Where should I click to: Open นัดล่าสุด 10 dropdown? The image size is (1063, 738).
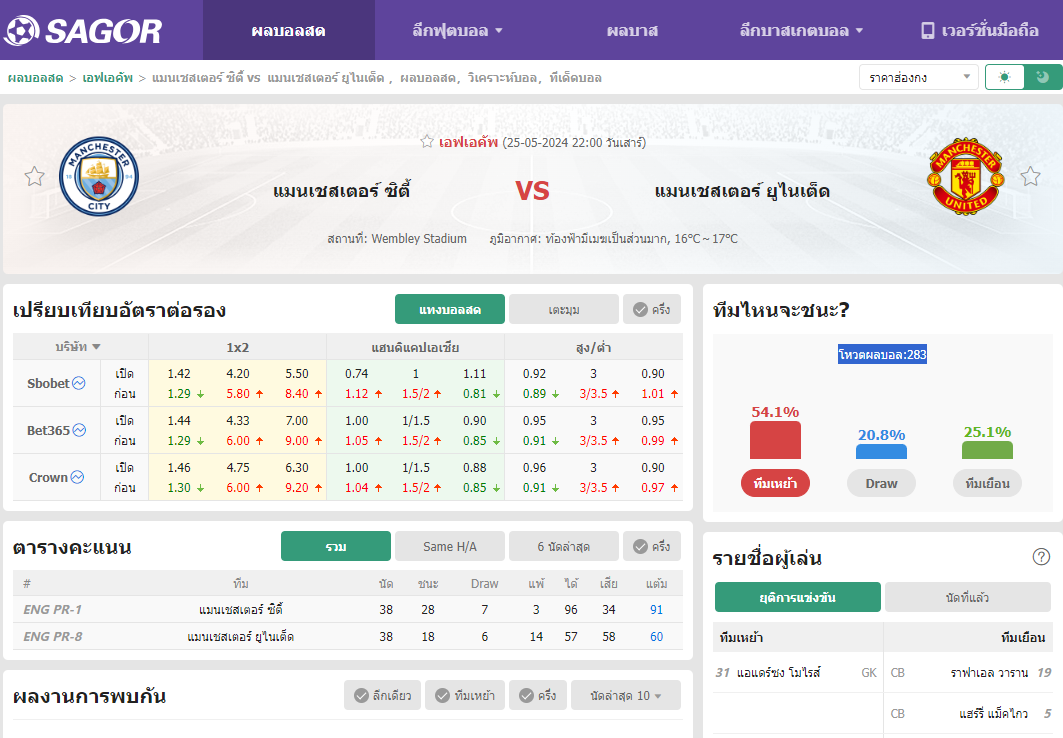point(626,695)
